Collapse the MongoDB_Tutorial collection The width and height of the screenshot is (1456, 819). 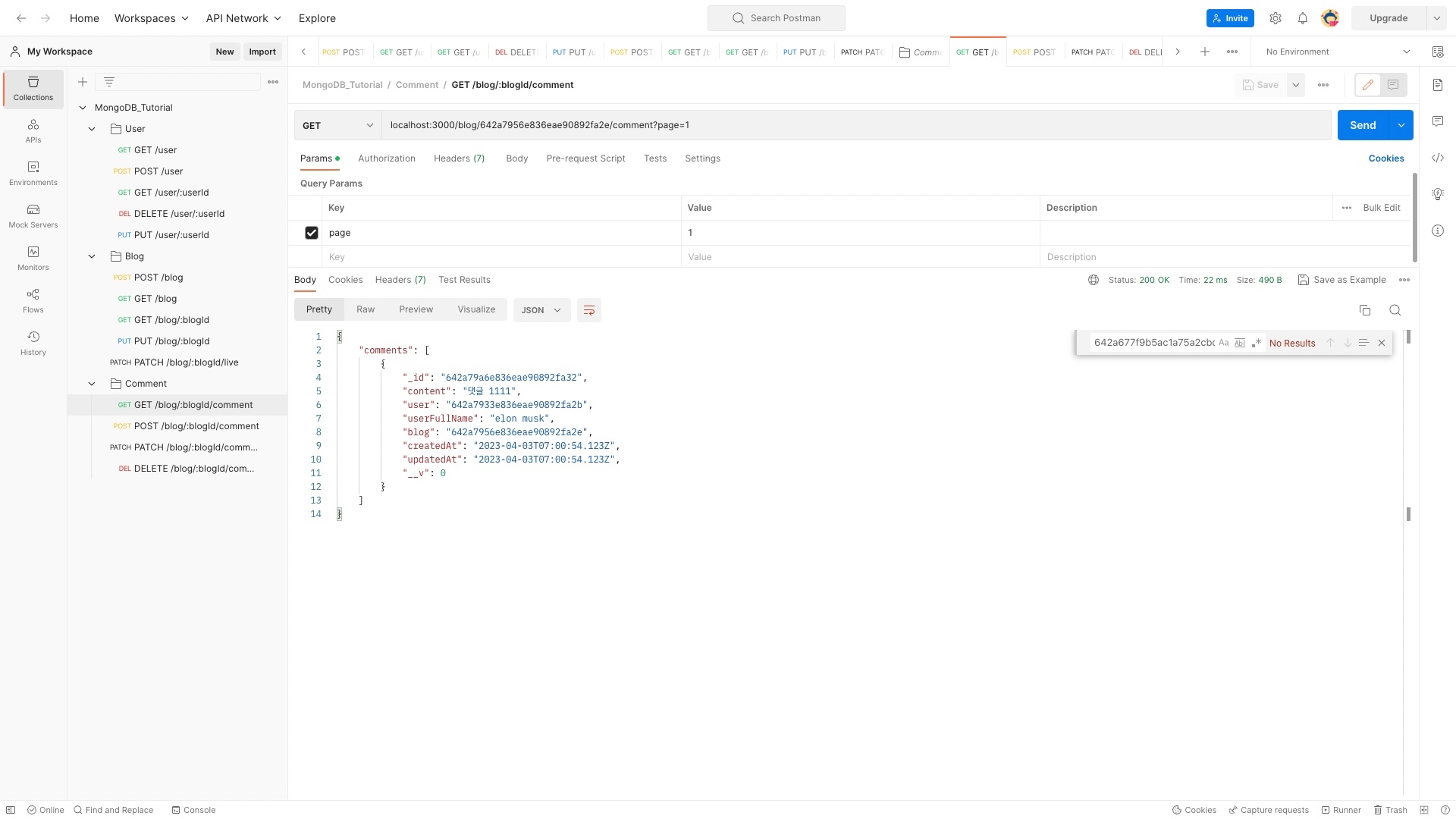point(83,108)
